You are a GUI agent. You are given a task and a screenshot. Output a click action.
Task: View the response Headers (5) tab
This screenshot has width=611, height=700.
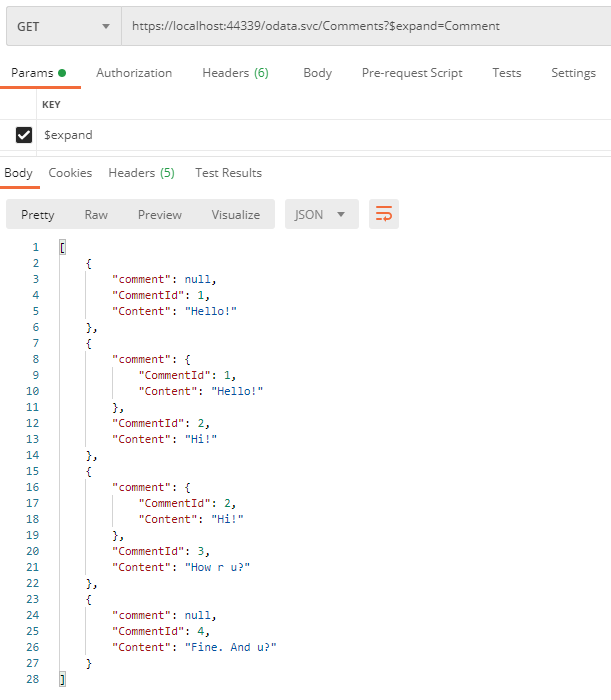(141, 173)
